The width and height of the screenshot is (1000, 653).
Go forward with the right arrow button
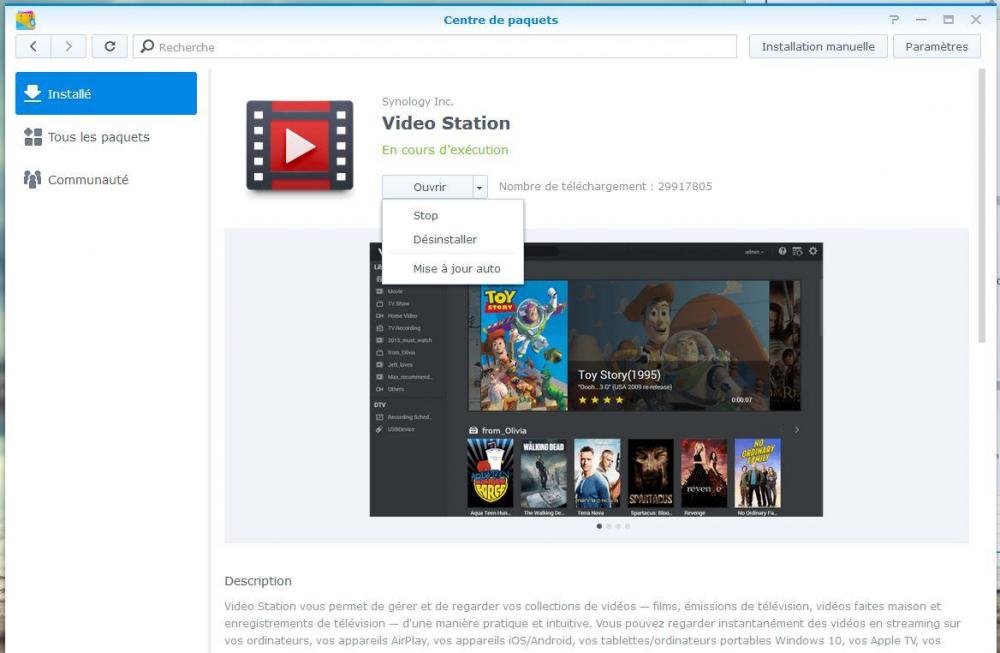68,46
